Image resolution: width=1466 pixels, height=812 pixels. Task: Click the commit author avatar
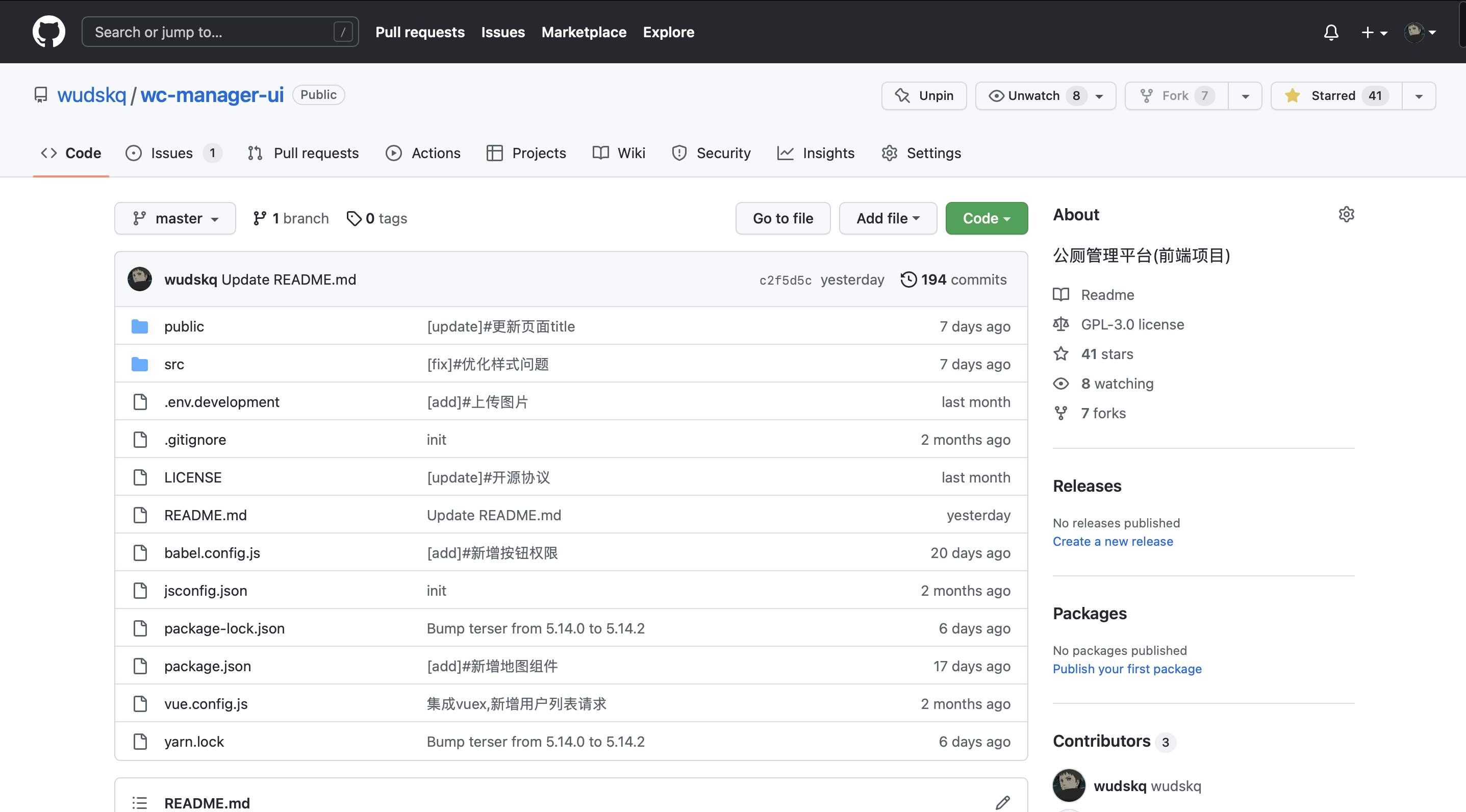139,279
